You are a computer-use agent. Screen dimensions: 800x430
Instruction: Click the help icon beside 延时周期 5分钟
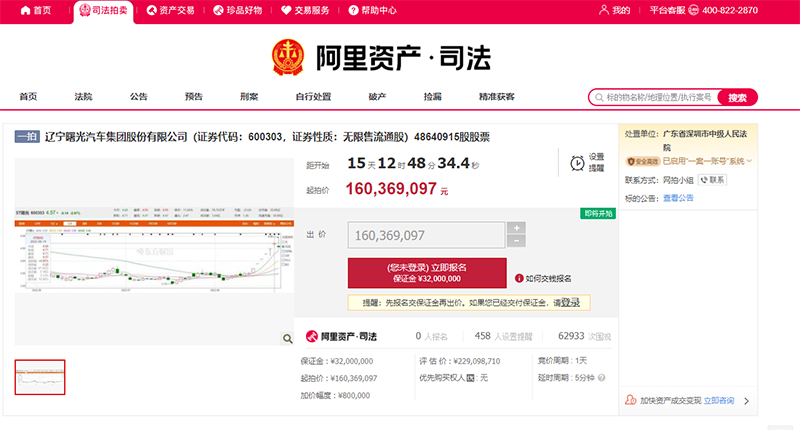[602, 378]
